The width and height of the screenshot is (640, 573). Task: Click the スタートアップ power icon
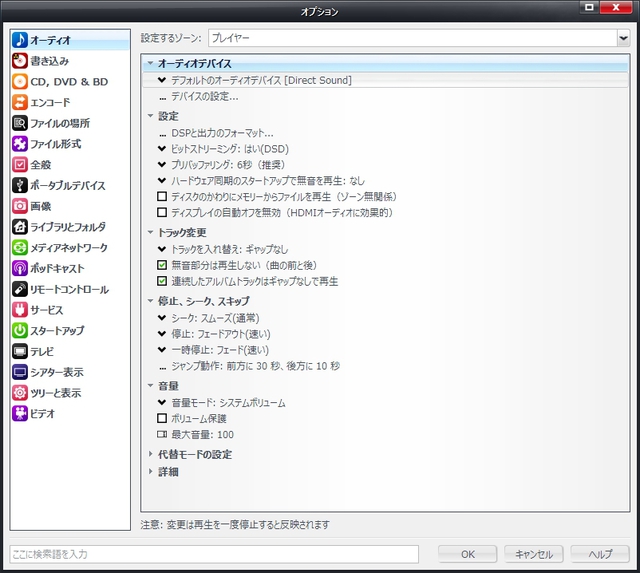click(x=20, y=330)
